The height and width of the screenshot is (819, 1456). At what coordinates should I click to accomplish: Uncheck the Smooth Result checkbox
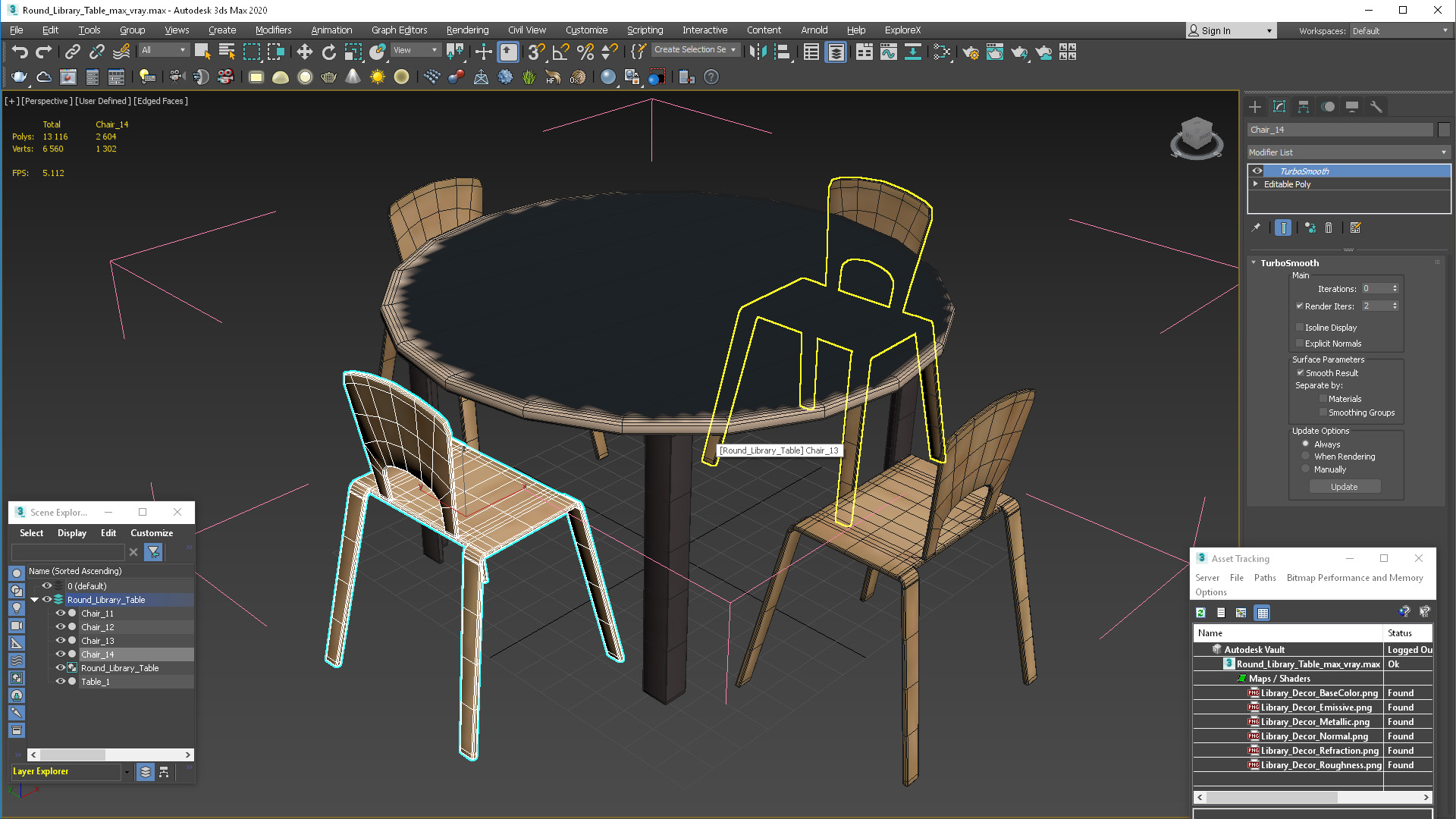click(1300, 373)
